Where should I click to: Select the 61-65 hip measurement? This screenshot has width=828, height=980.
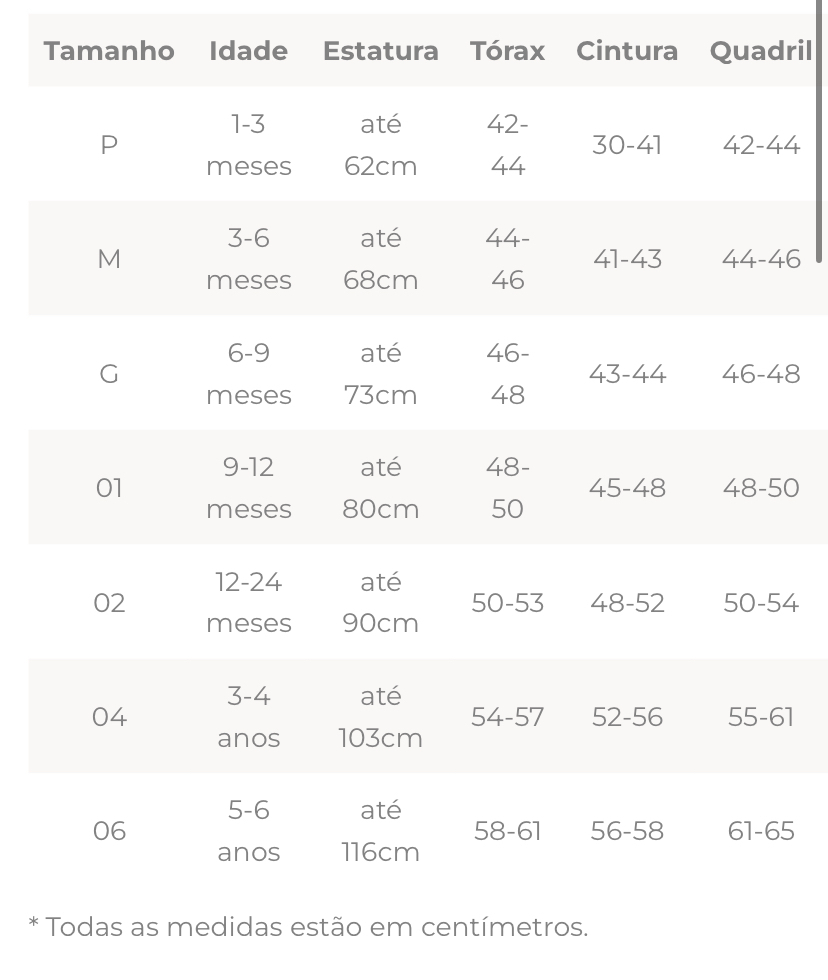coord(761,831)
